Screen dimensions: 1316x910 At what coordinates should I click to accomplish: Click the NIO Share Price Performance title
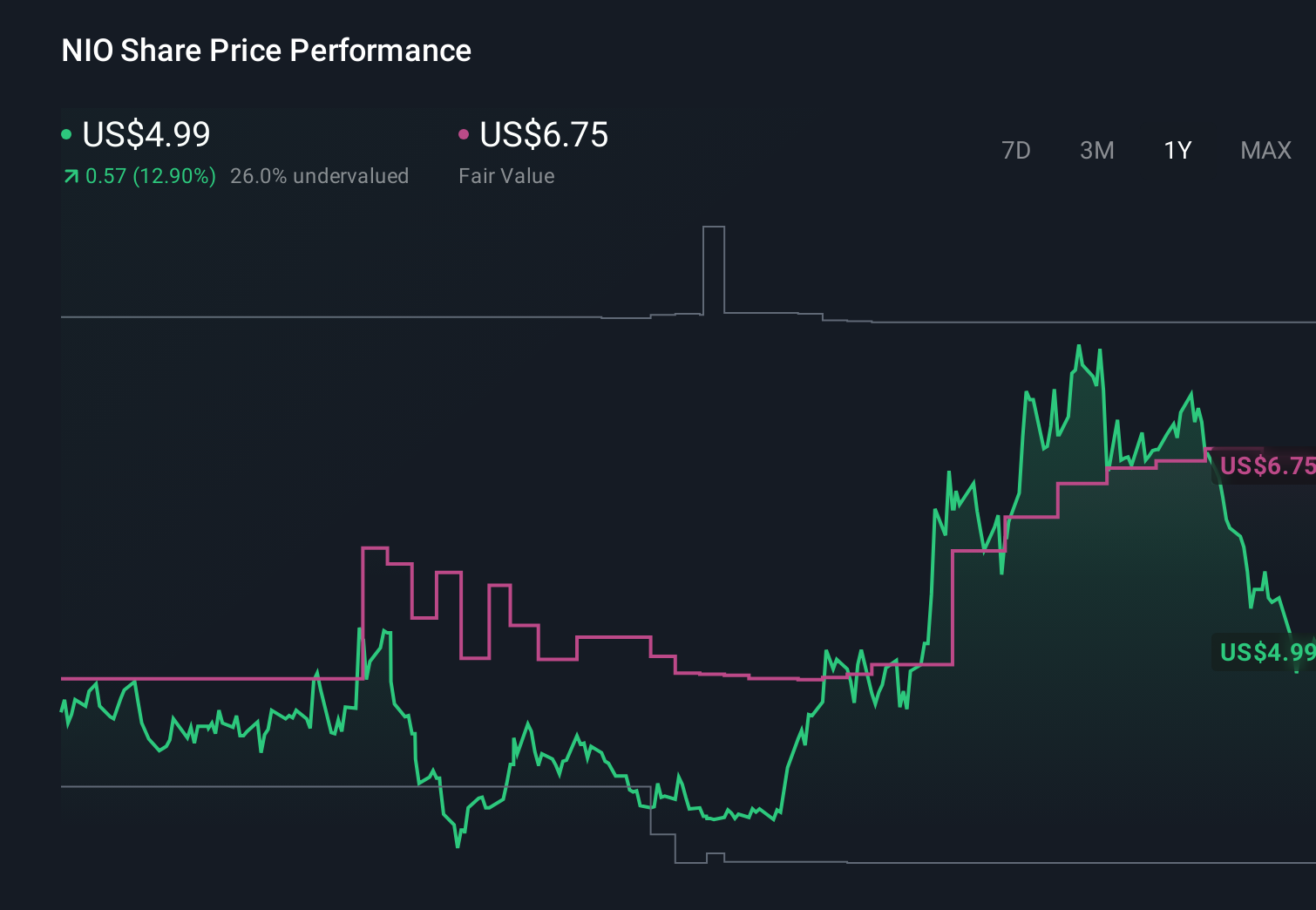pos(265,50)
